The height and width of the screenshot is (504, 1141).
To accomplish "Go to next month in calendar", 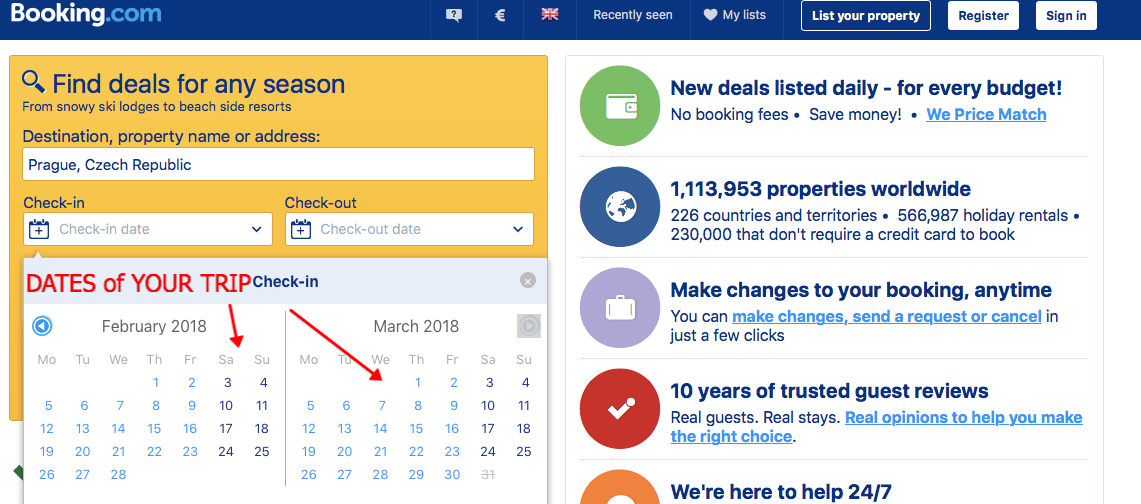I will pos(528,326).
